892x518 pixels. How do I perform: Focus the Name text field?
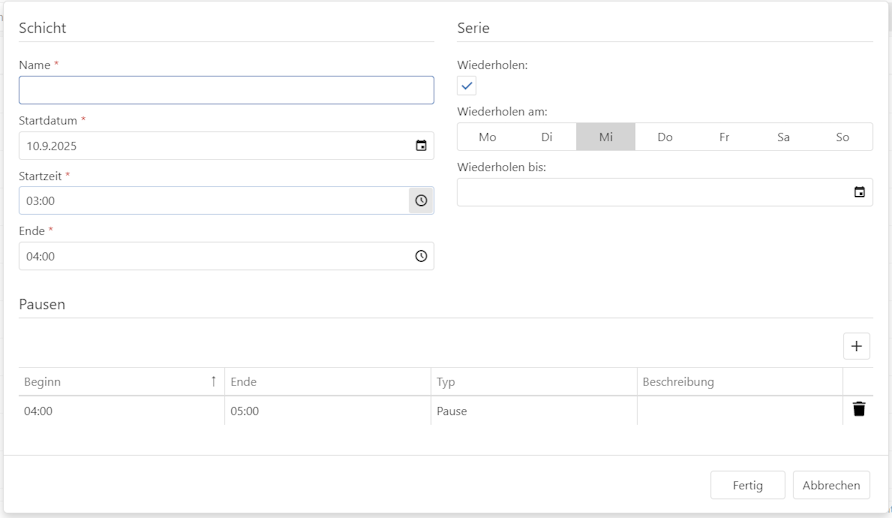click(226, 91)
